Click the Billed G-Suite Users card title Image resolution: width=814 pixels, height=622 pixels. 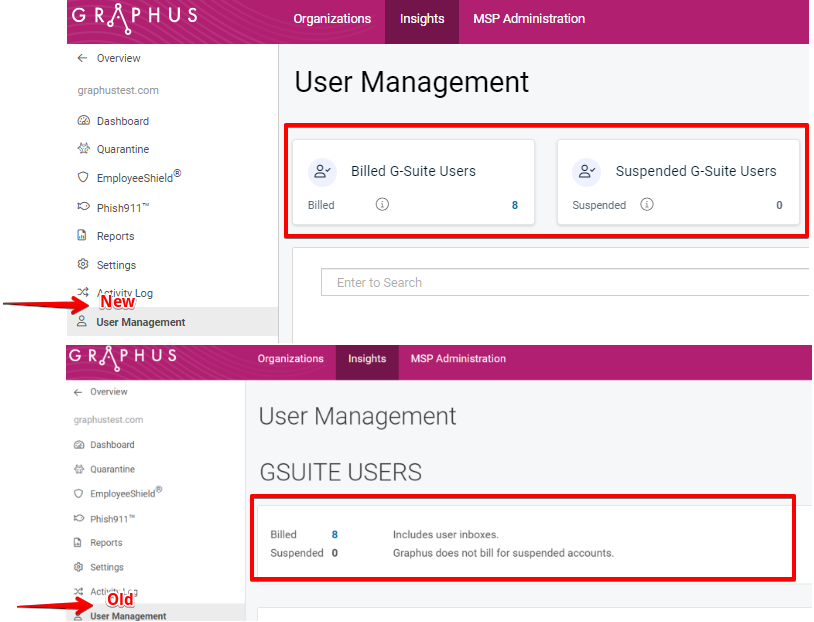point(413,171)
